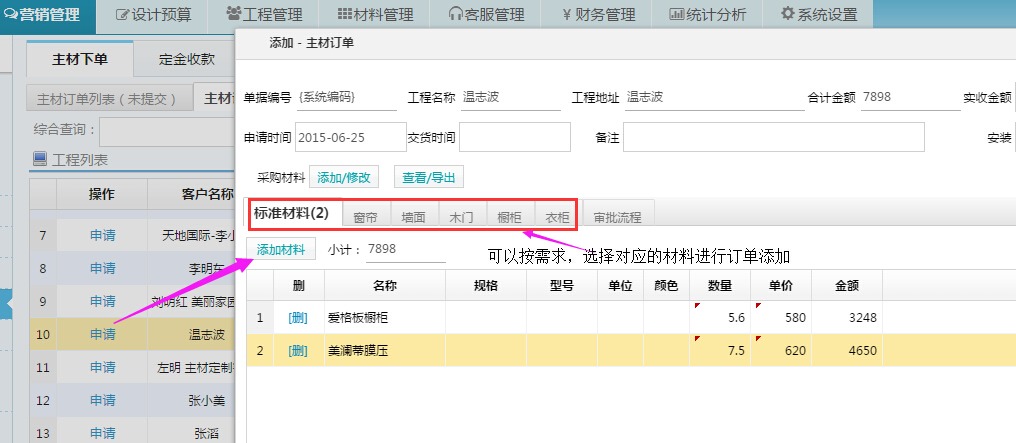Click into the 备注 remarks field
Viewport: 1016px width, 443px height.
tap(772, 137)
